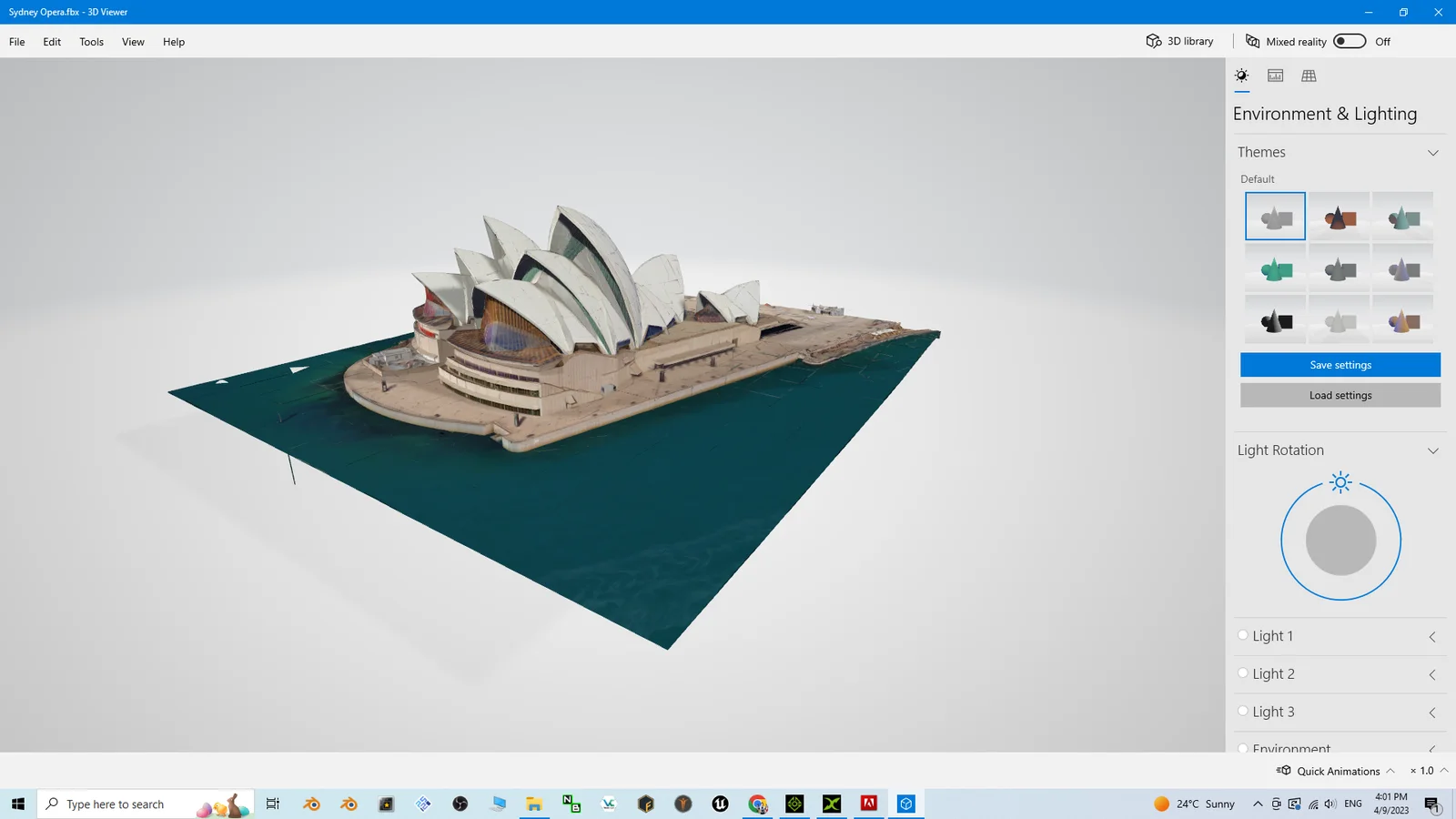Viewport: 1456px width, 819px height.
Task: Select the Environment & Lighting sun icon
Action: (1241, 76)
